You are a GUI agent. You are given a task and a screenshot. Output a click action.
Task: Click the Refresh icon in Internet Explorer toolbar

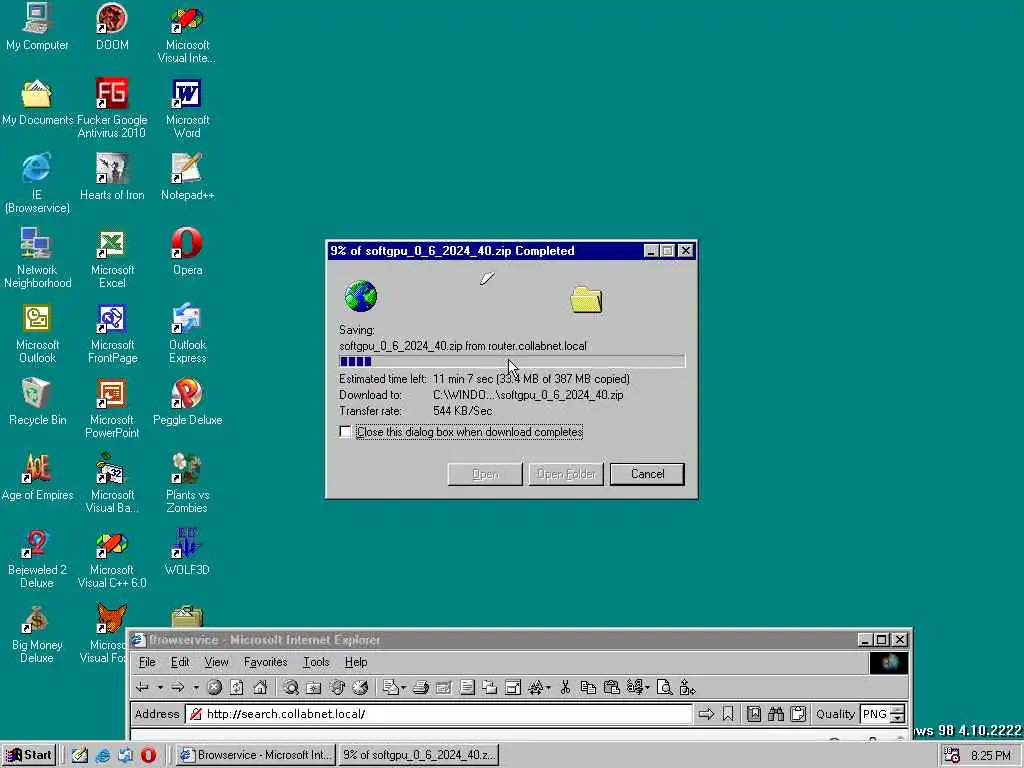[237, 687]
